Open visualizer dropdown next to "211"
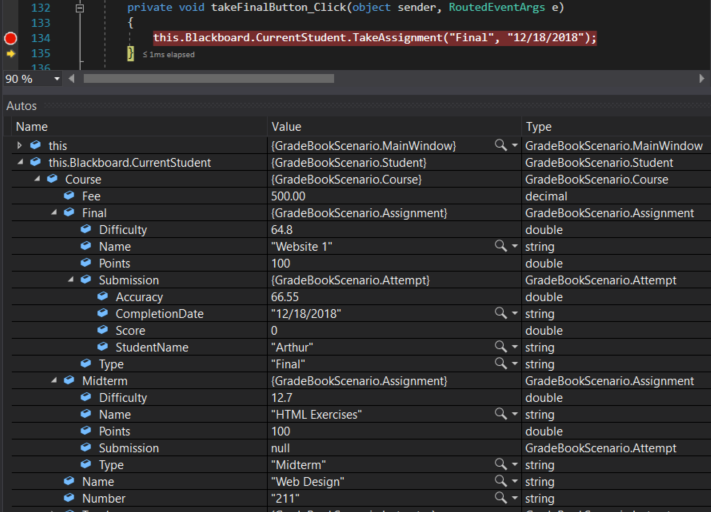Image resolution: width=711 pixels, height=512 pixels. 515,498
